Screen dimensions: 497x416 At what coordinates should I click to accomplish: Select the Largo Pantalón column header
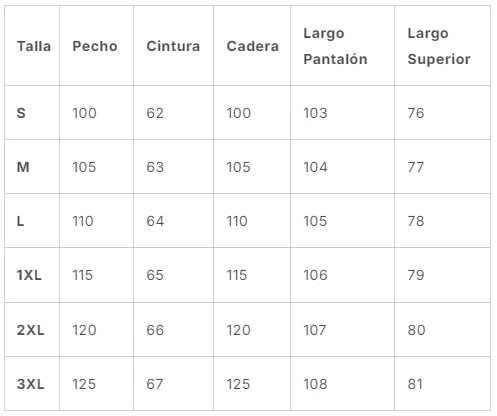coord(335,46)
